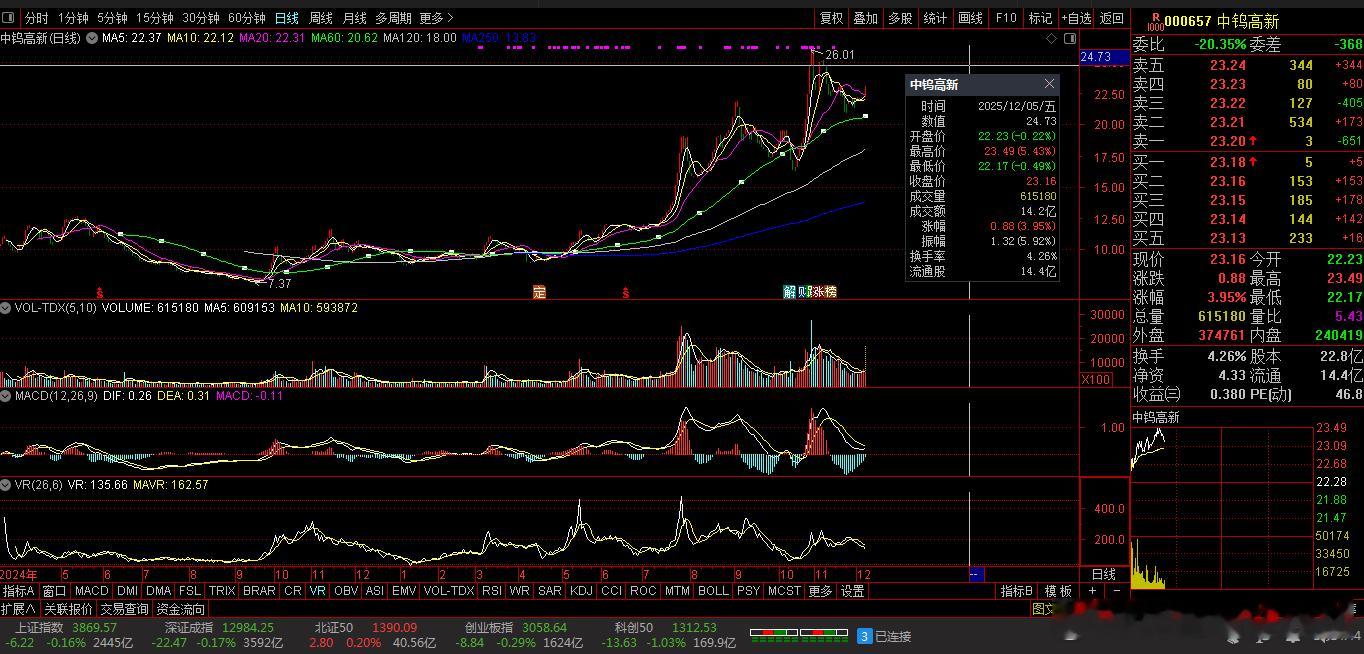Switch to 月线 monthly chart
Screen dimensions: 1364x654
[x=354, y=18]
